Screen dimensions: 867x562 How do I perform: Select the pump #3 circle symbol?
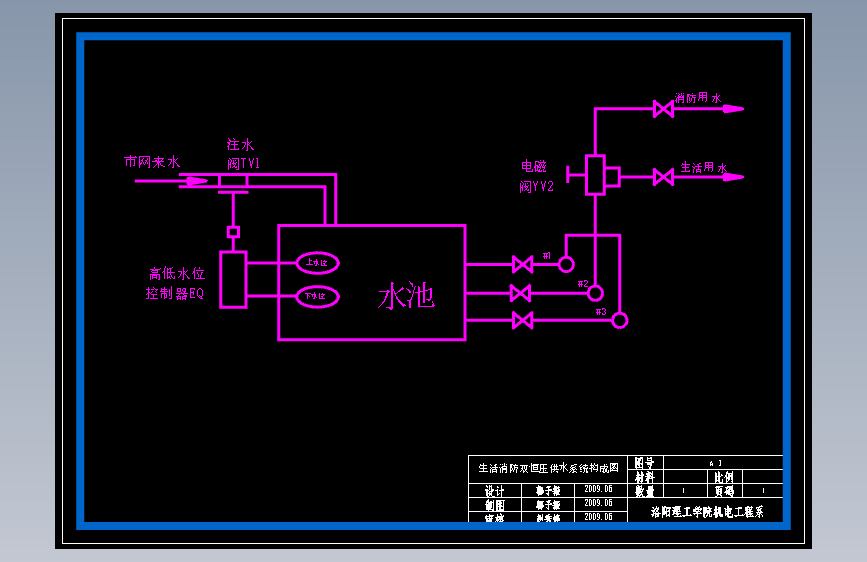point(620,320)
